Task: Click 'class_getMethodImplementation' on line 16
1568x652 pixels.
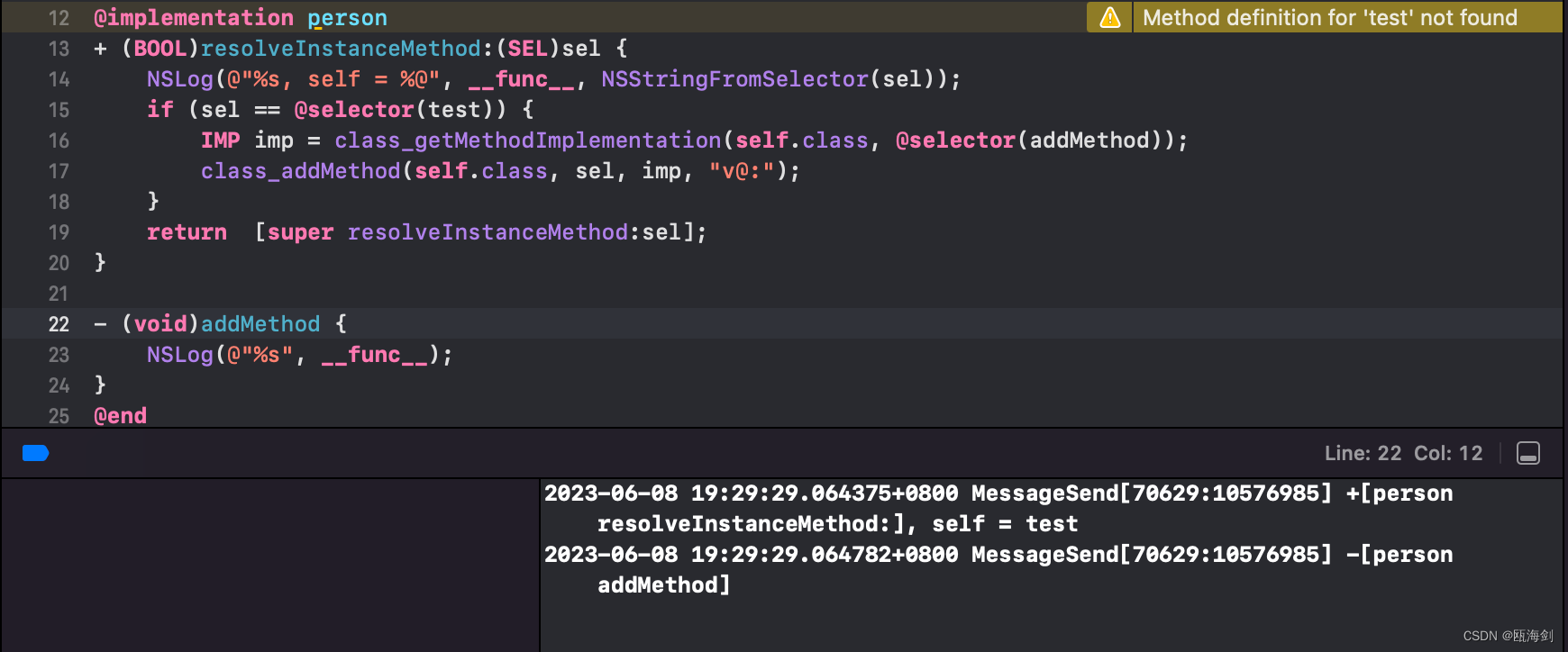Action: [x=528, y=140]
